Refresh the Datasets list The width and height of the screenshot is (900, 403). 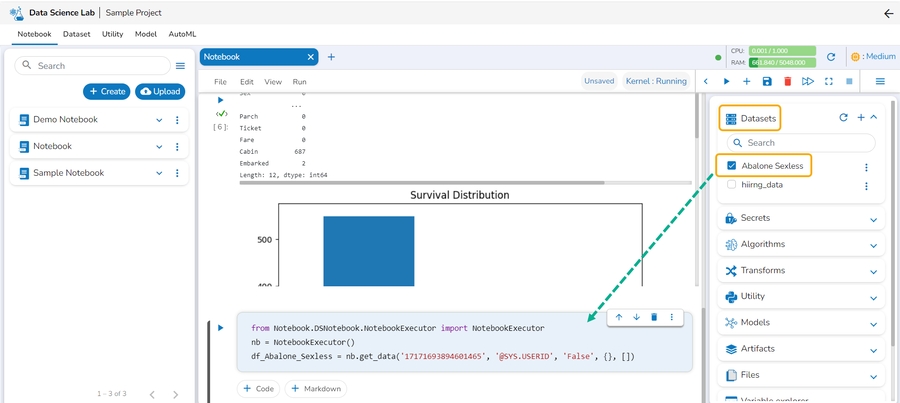(x=843, y=118)
